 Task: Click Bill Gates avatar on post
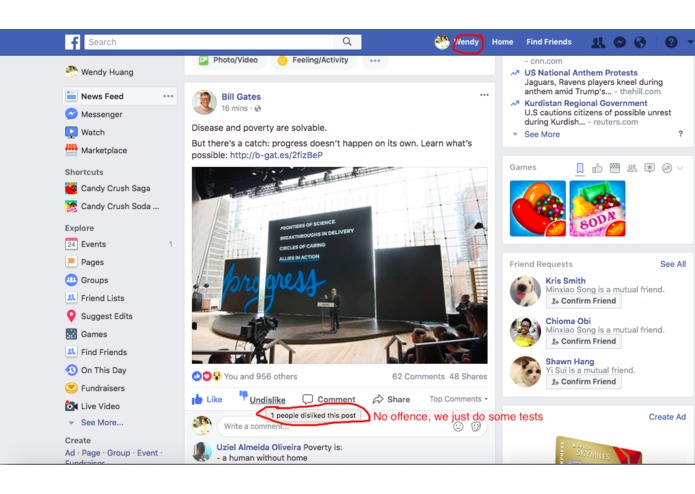click(x=204, y=102)
